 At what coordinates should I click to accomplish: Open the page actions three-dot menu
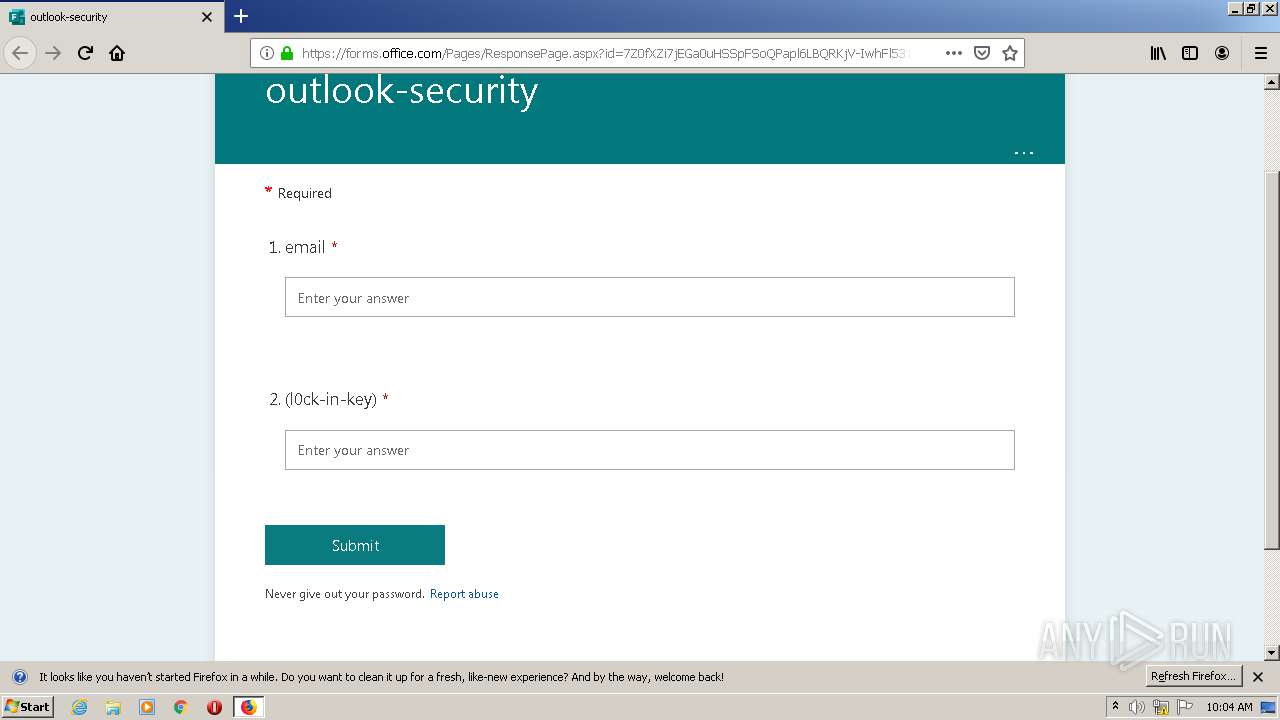(x=954, y=53)
